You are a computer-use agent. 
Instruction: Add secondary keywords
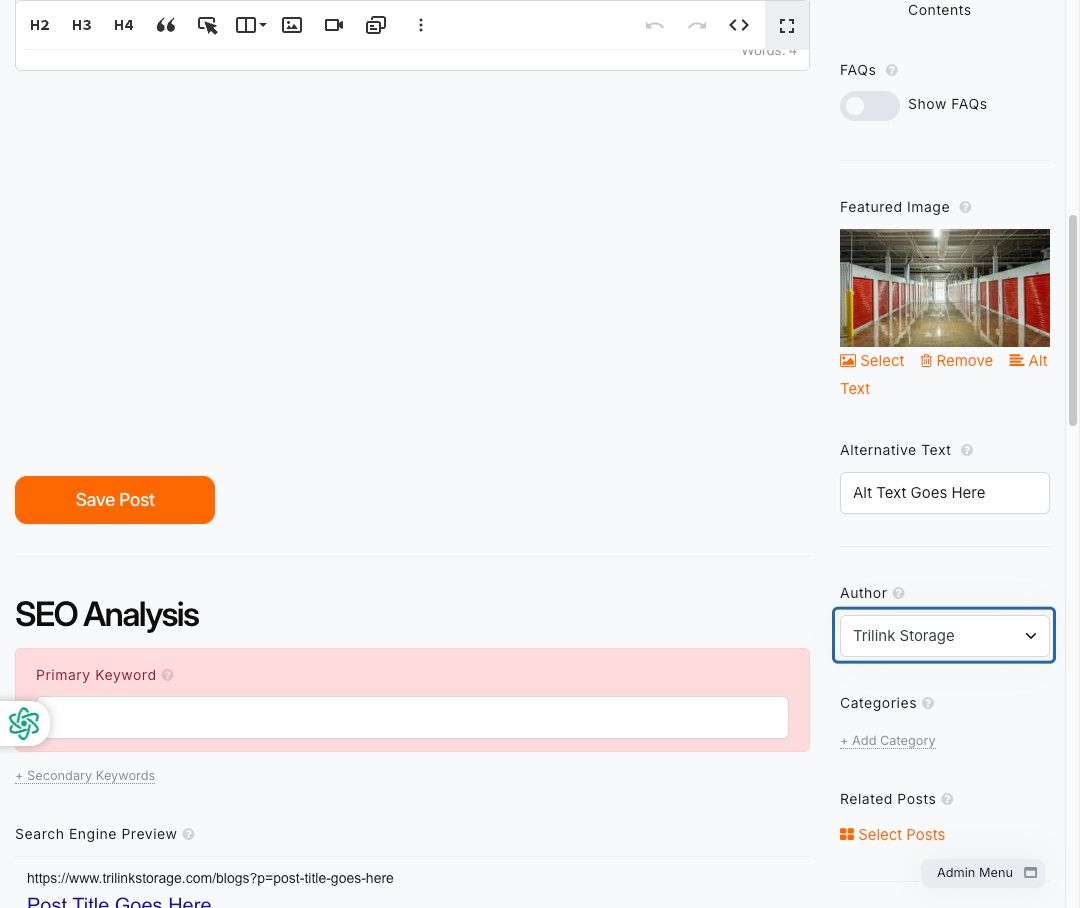[85, 776]
